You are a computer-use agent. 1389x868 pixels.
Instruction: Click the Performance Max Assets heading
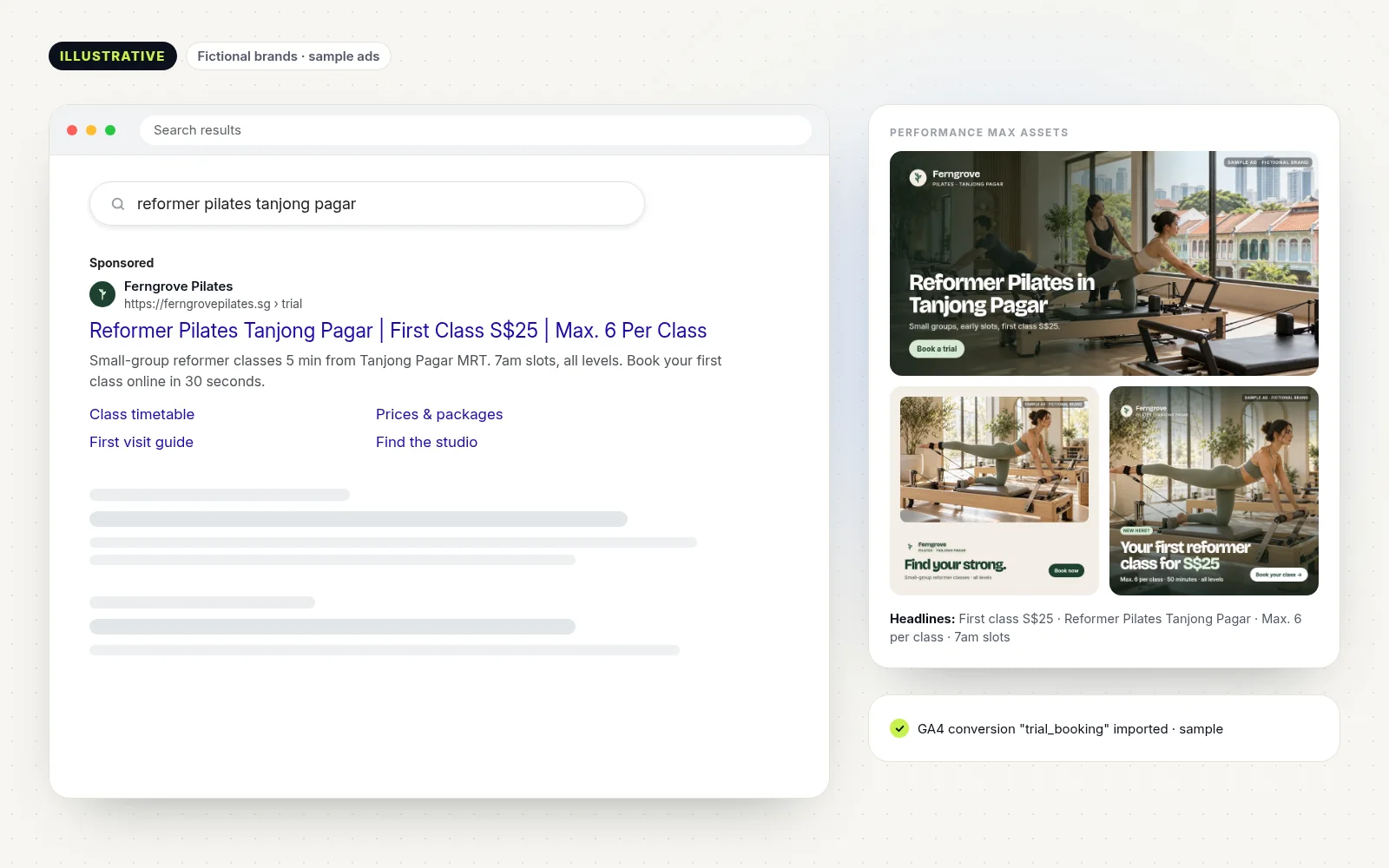pos(979,133)
